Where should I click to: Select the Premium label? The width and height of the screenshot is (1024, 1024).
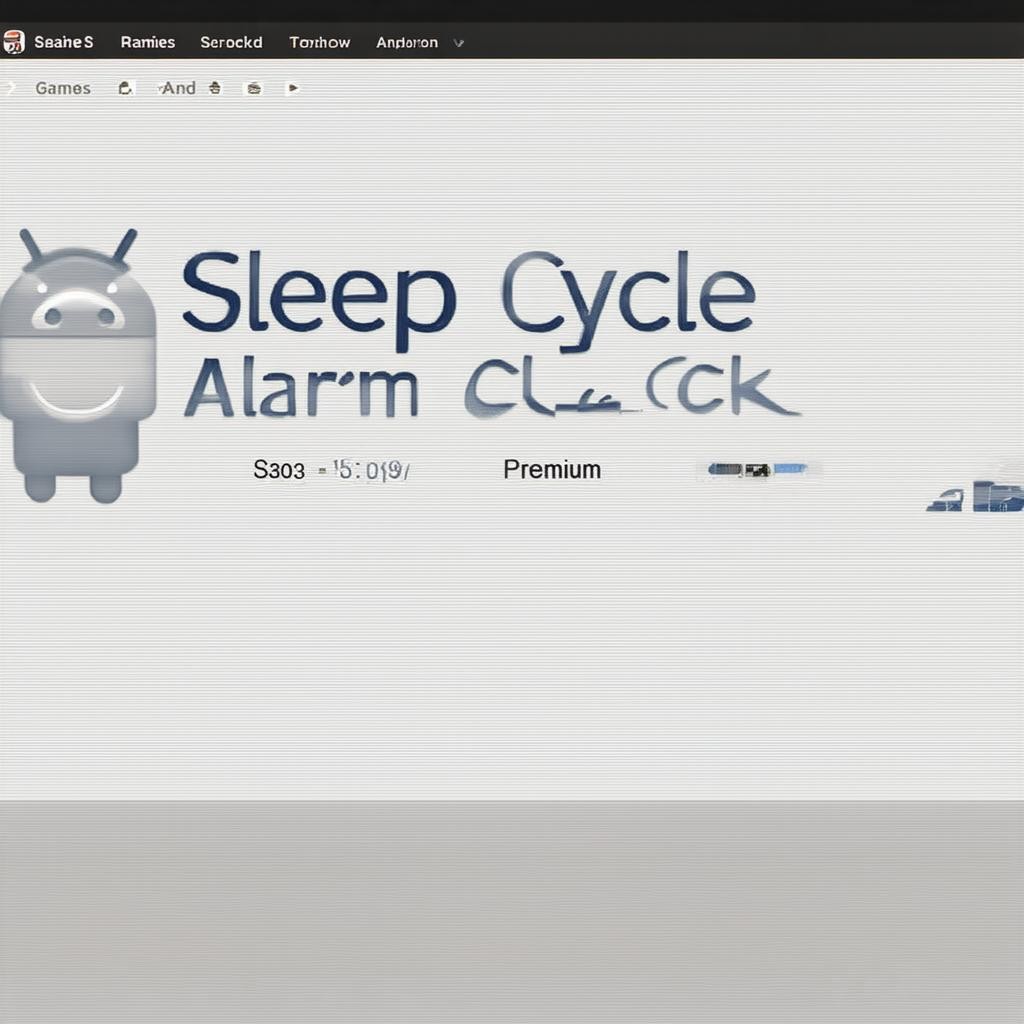551,469
